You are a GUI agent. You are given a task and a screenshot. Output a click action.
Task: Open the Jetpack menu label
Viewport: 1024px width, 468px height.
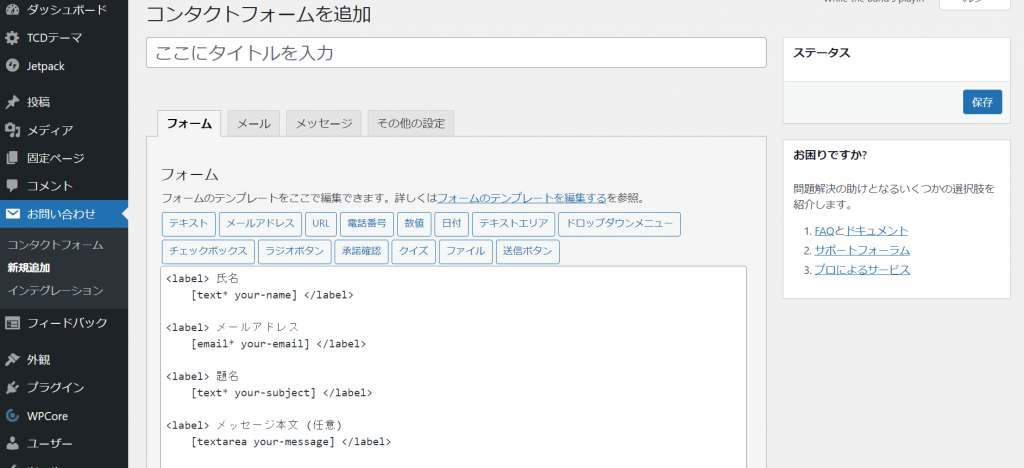pos(46,66)
